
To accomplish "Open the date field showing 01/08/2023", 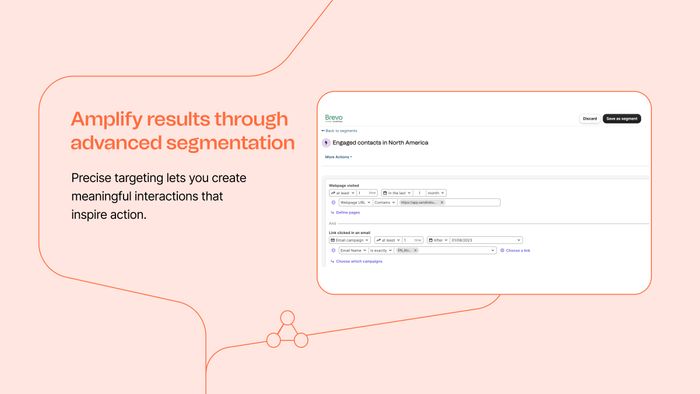I will pos(486,240).
